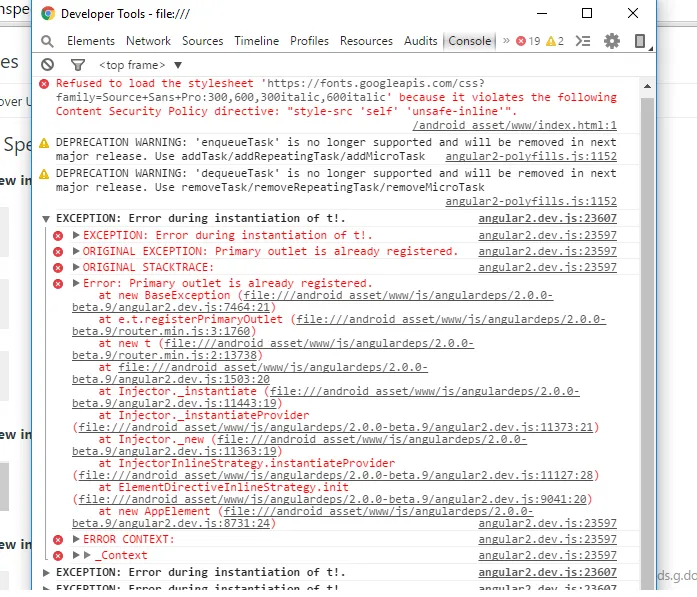
Task: Expand the ERROR CONTEXT entry
Action: coord(76,539)
